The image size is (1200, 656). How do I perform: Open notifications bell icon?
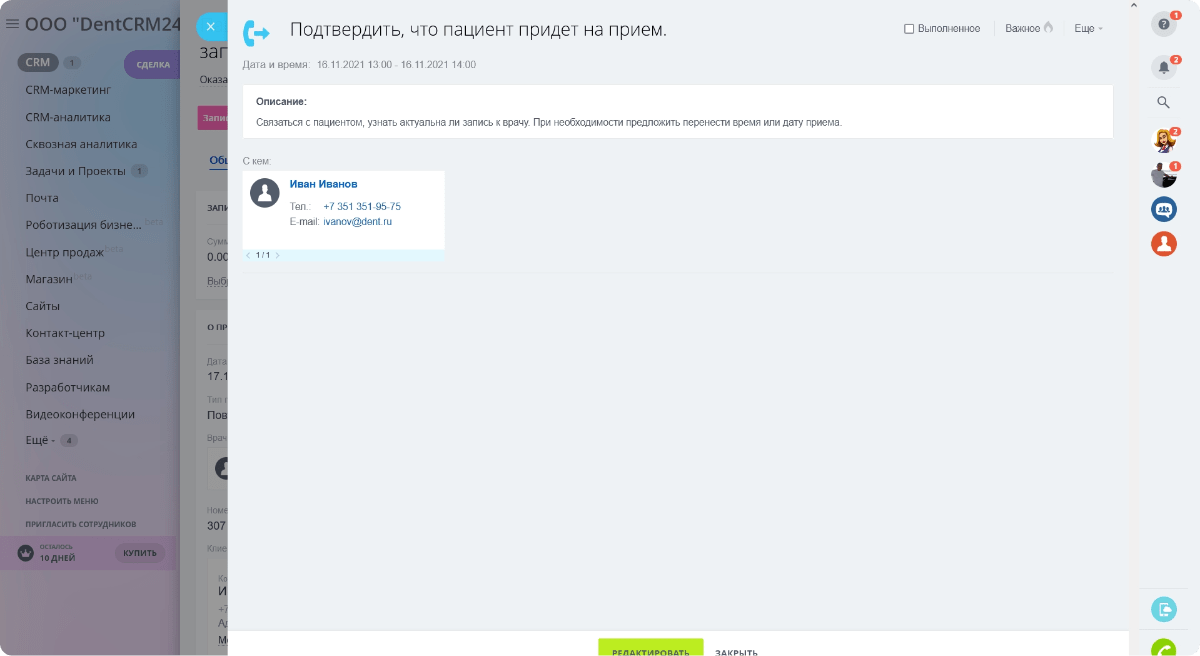[1163, 68]
